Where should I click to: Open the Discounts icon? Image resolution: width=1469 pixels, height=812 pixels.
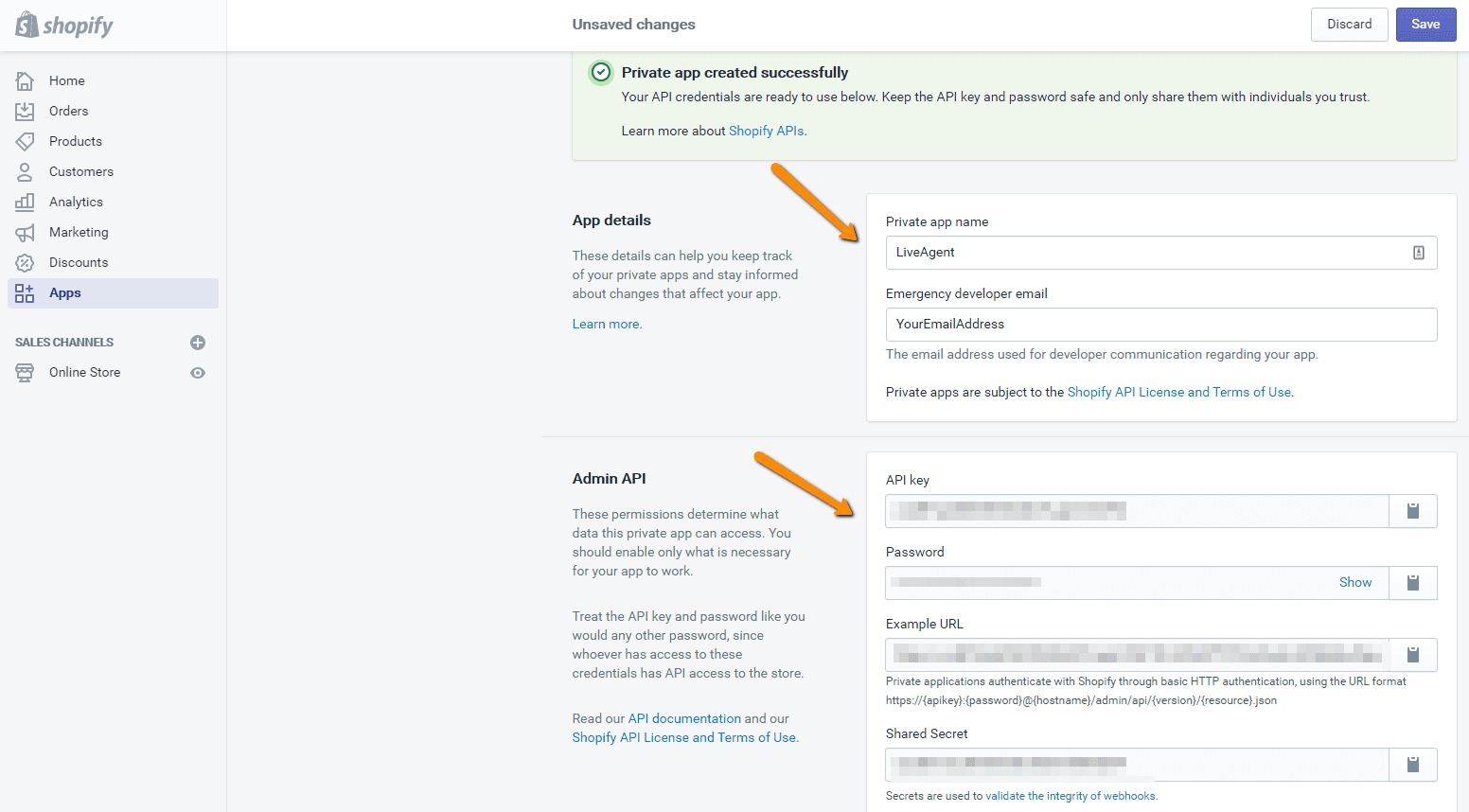point(26,262)
